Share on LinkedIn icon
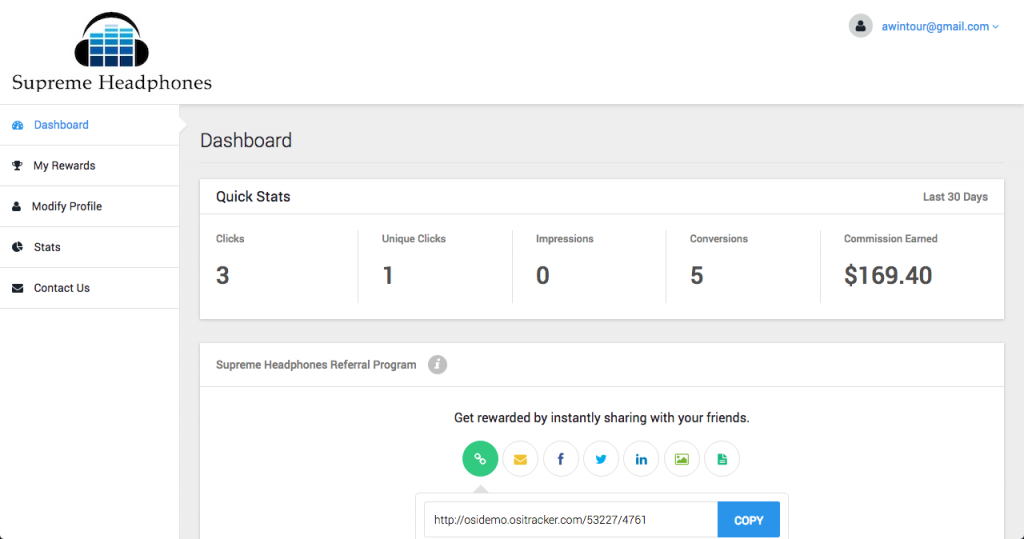This screenshot has height=539, width=1024. tap(641, 459)
